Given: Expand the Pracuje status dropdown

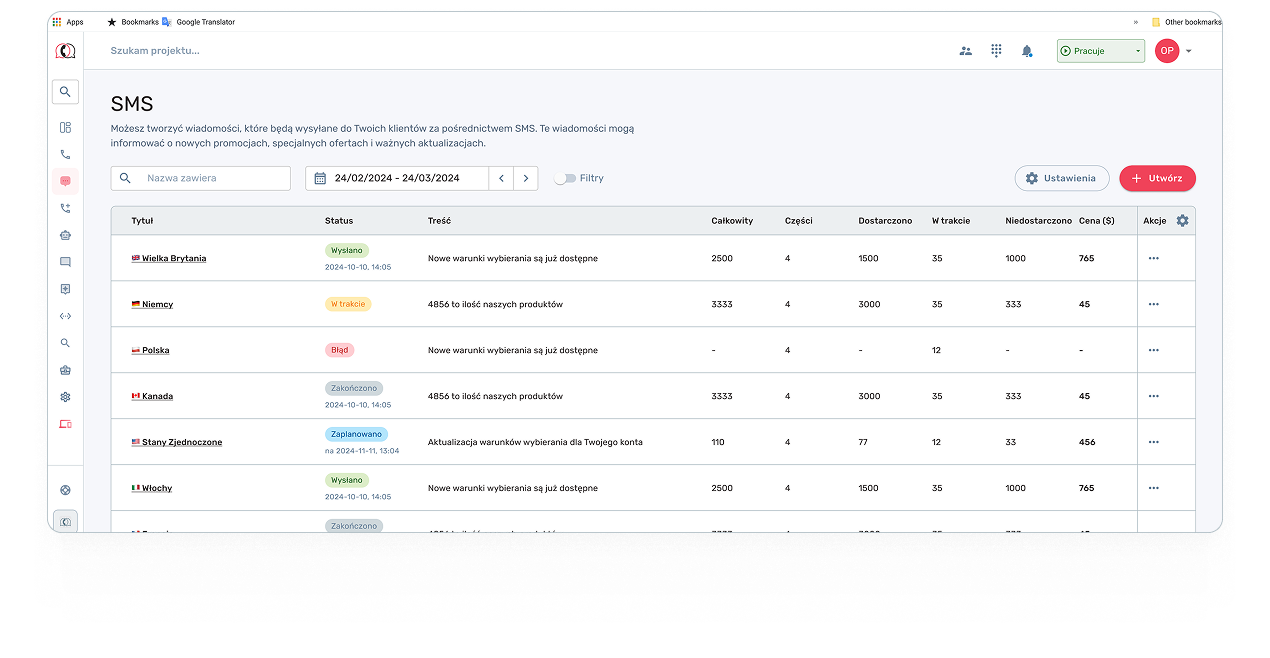Looking at the screenshot, I should (x=1137, y=51).
